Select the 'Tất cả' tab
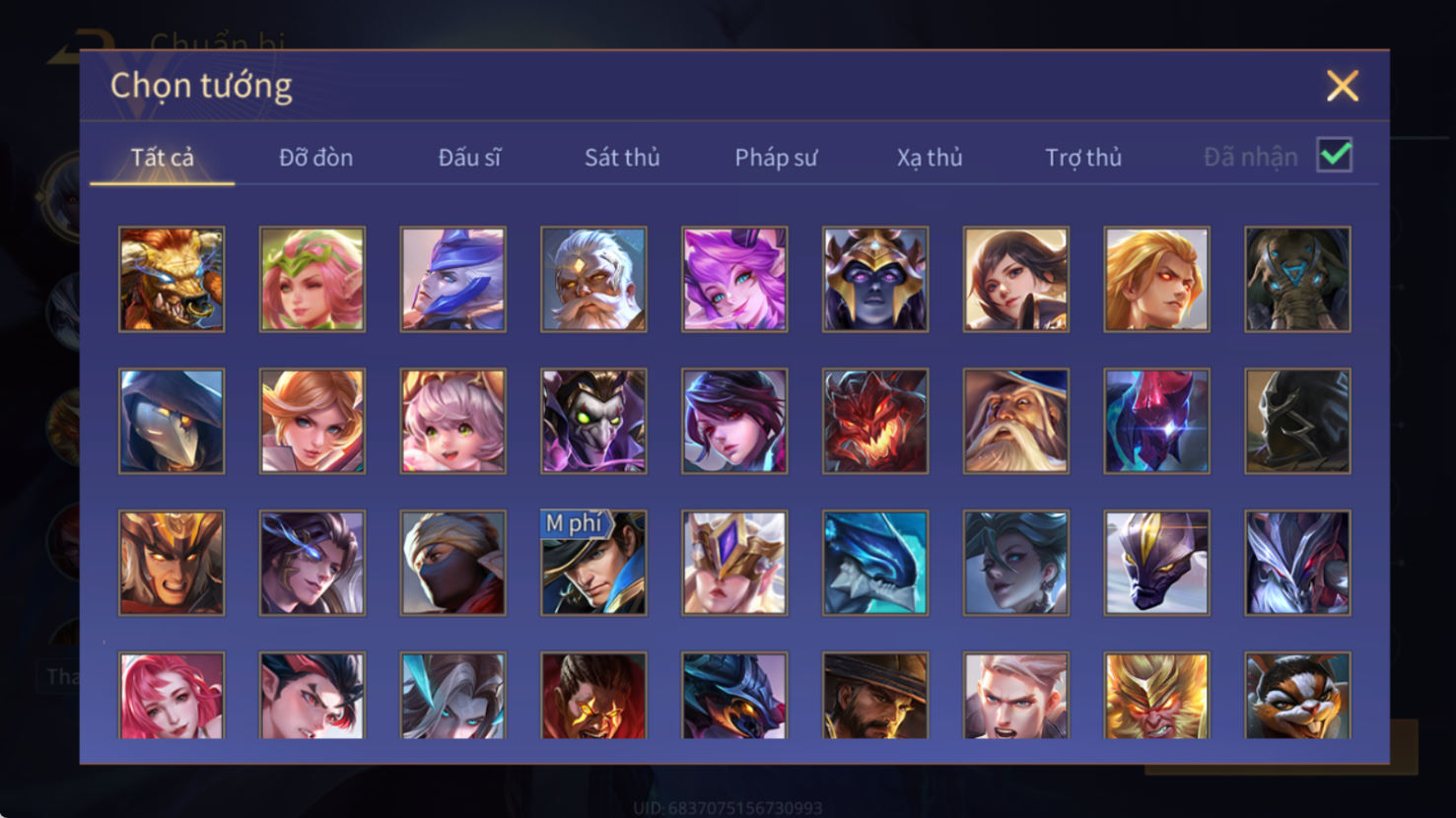This screenshot has height=818, width=1456. point(163,158)
